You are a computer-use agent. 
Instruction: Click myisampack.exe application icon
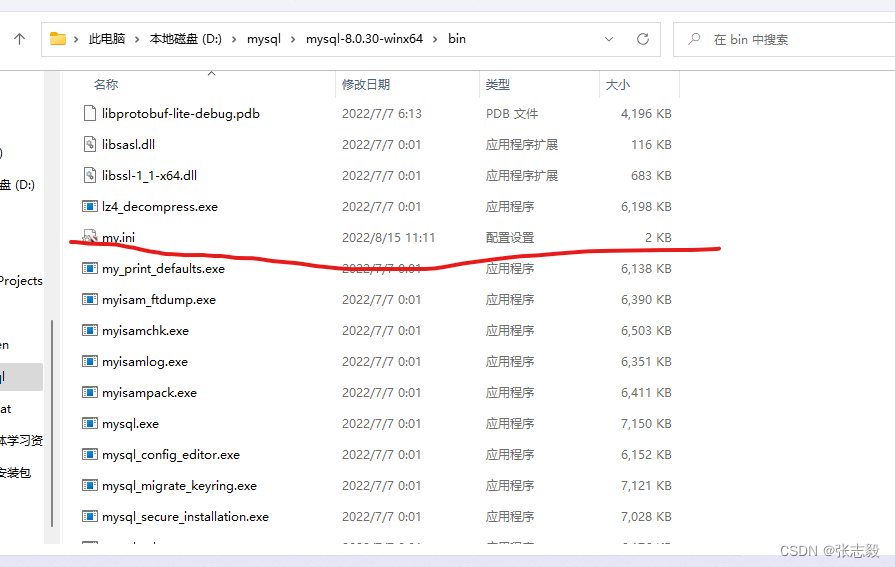[90, 392]
